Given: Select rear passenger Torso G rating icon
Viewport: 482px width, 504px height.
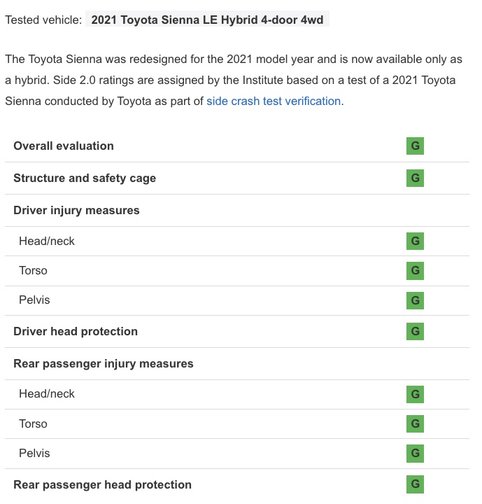Looking at the screenshot, I should pos(415,424).
